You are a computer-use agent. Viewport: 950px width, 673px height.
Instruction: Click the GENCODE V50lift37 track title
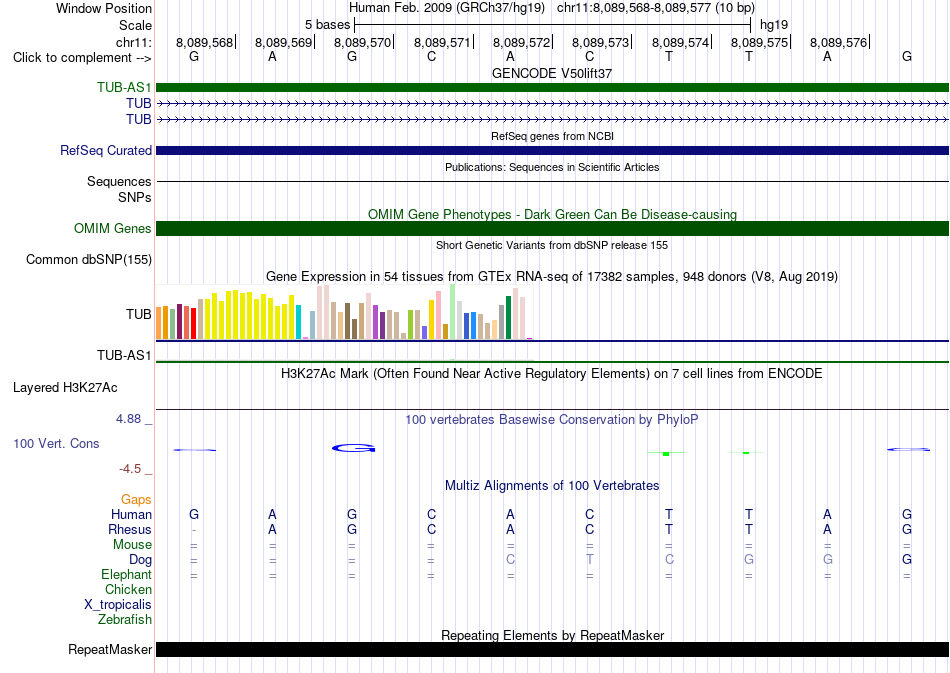(552, 73)
